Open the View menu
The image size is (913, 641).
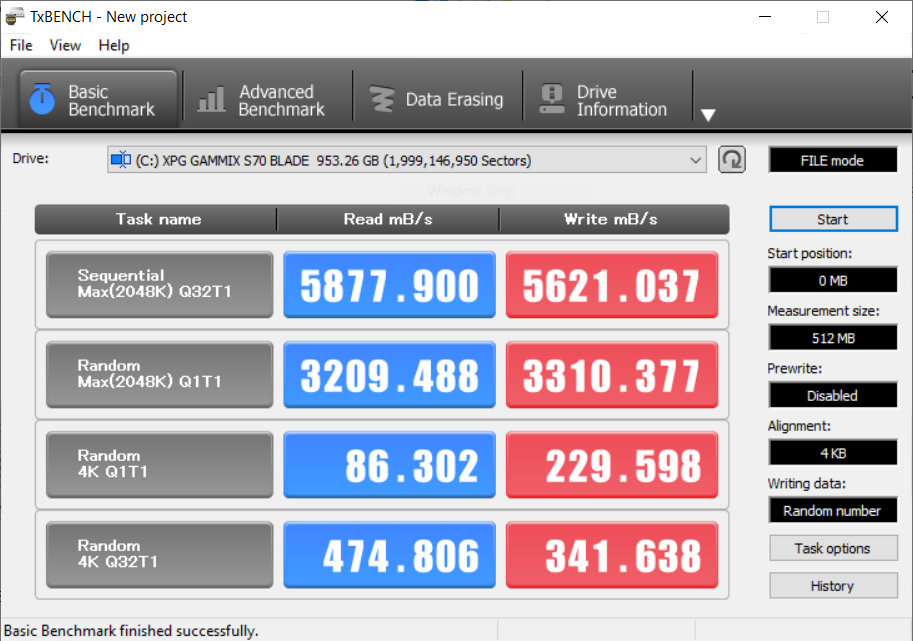[65, 45]
